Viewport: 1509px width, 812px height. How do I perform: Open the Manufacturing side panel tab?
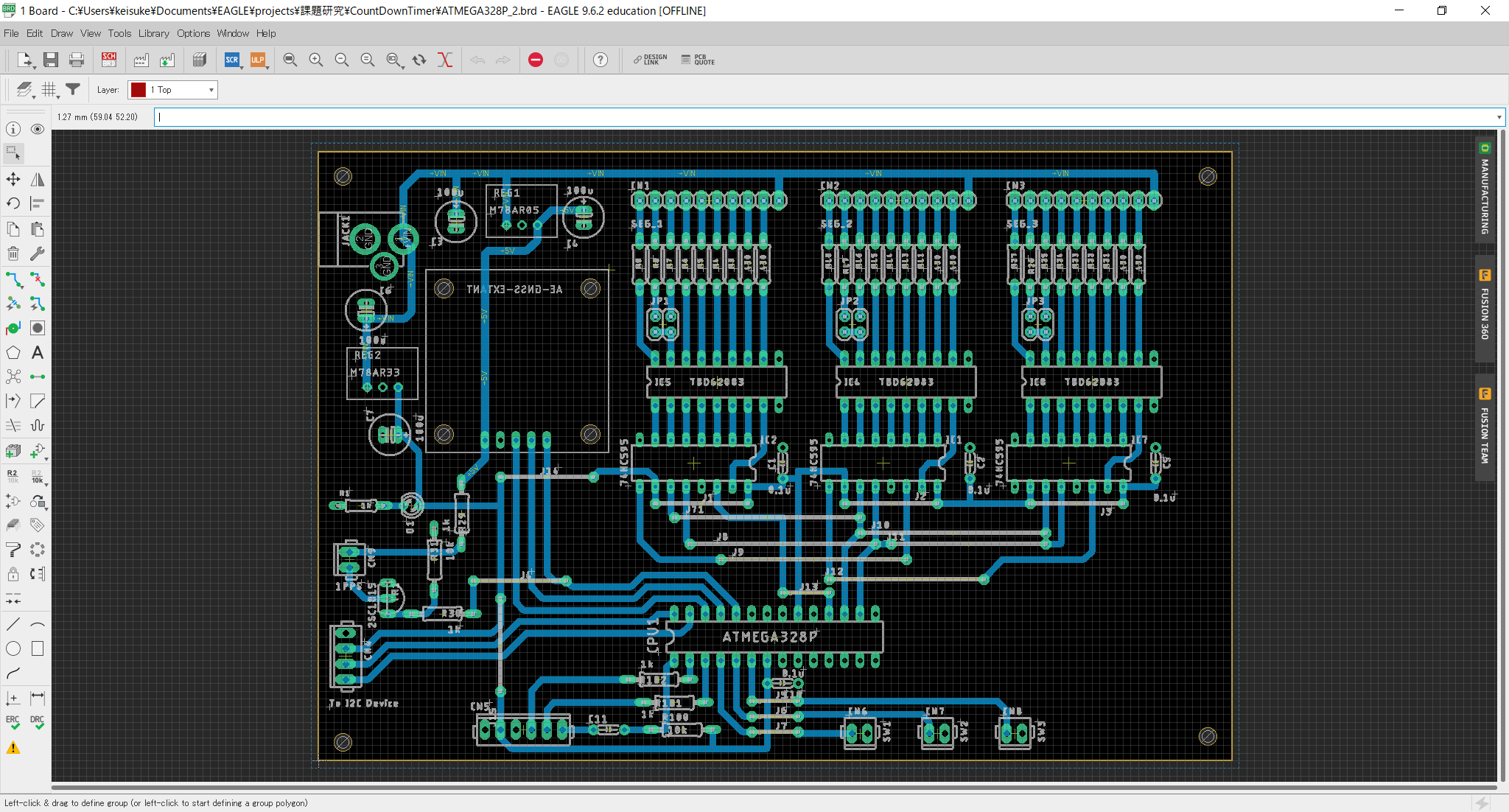click(1485, 190)
